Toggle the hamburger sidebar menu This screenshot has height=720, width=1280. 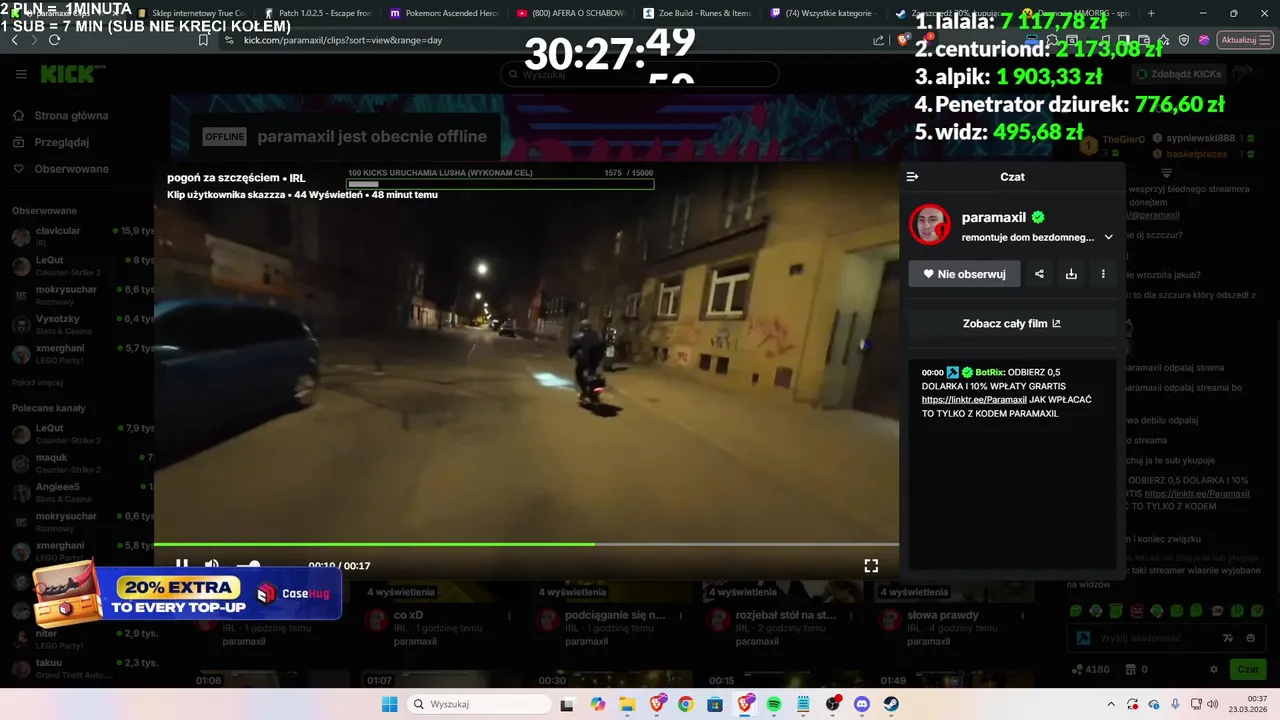click(21, 74)
